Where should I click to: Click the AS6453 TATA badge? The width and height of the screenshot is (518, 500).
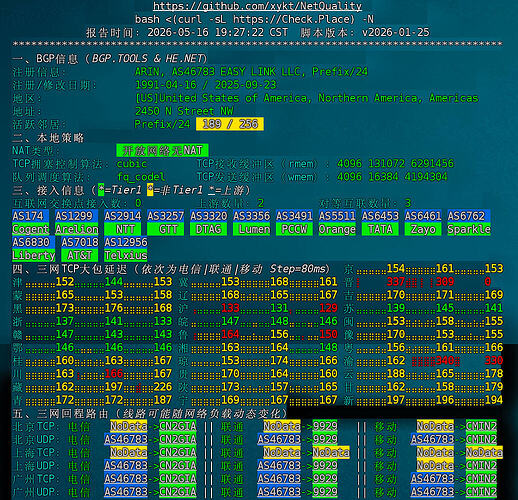click(x=380, y=223)
